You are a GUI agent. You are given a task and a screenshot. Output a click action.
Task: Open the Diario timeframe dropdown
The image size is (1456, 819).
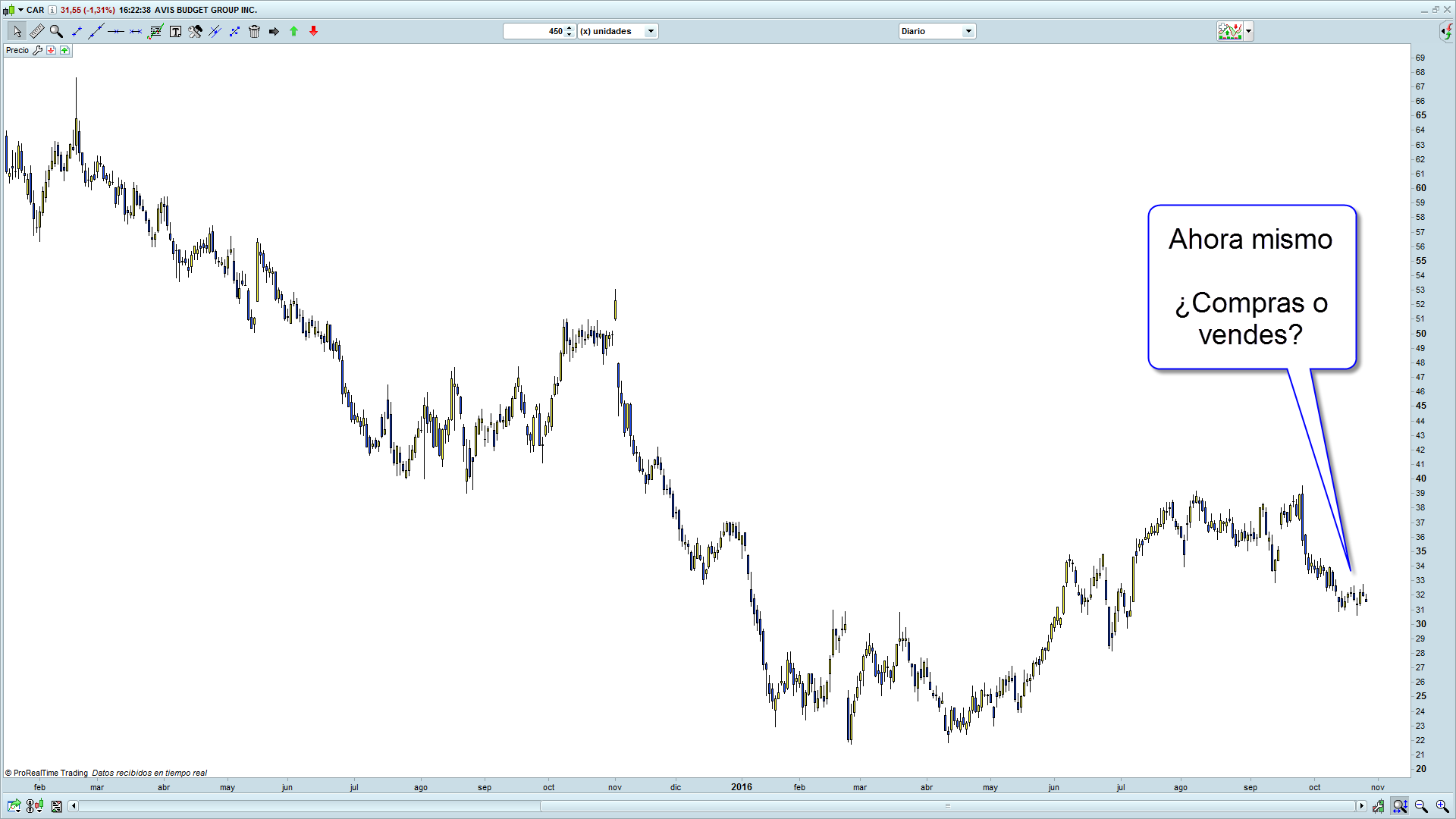click(x=968, y=31)
